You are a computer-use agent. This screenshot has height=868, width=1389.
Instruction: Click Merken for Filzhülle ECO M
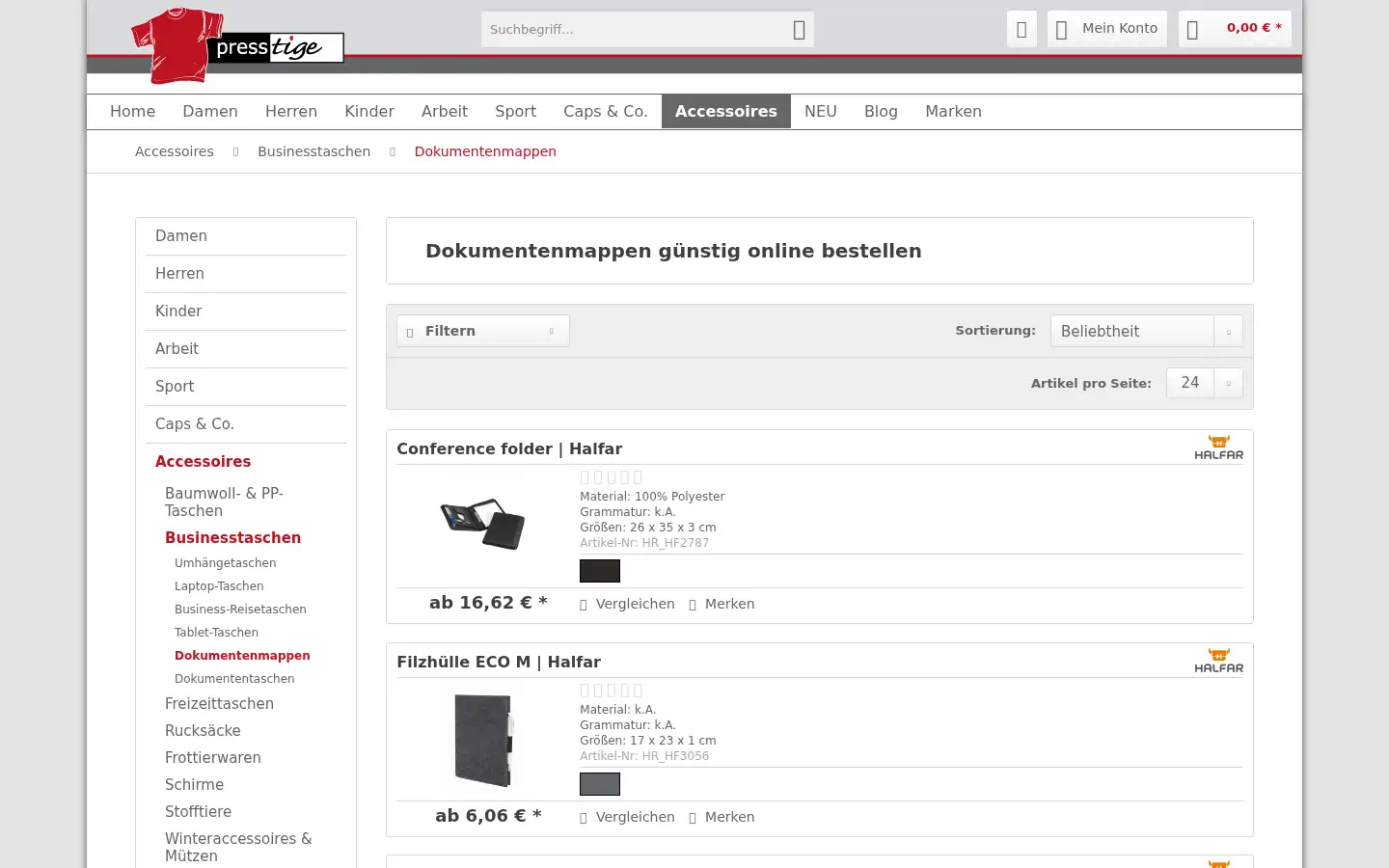click(x=722, y=817)
